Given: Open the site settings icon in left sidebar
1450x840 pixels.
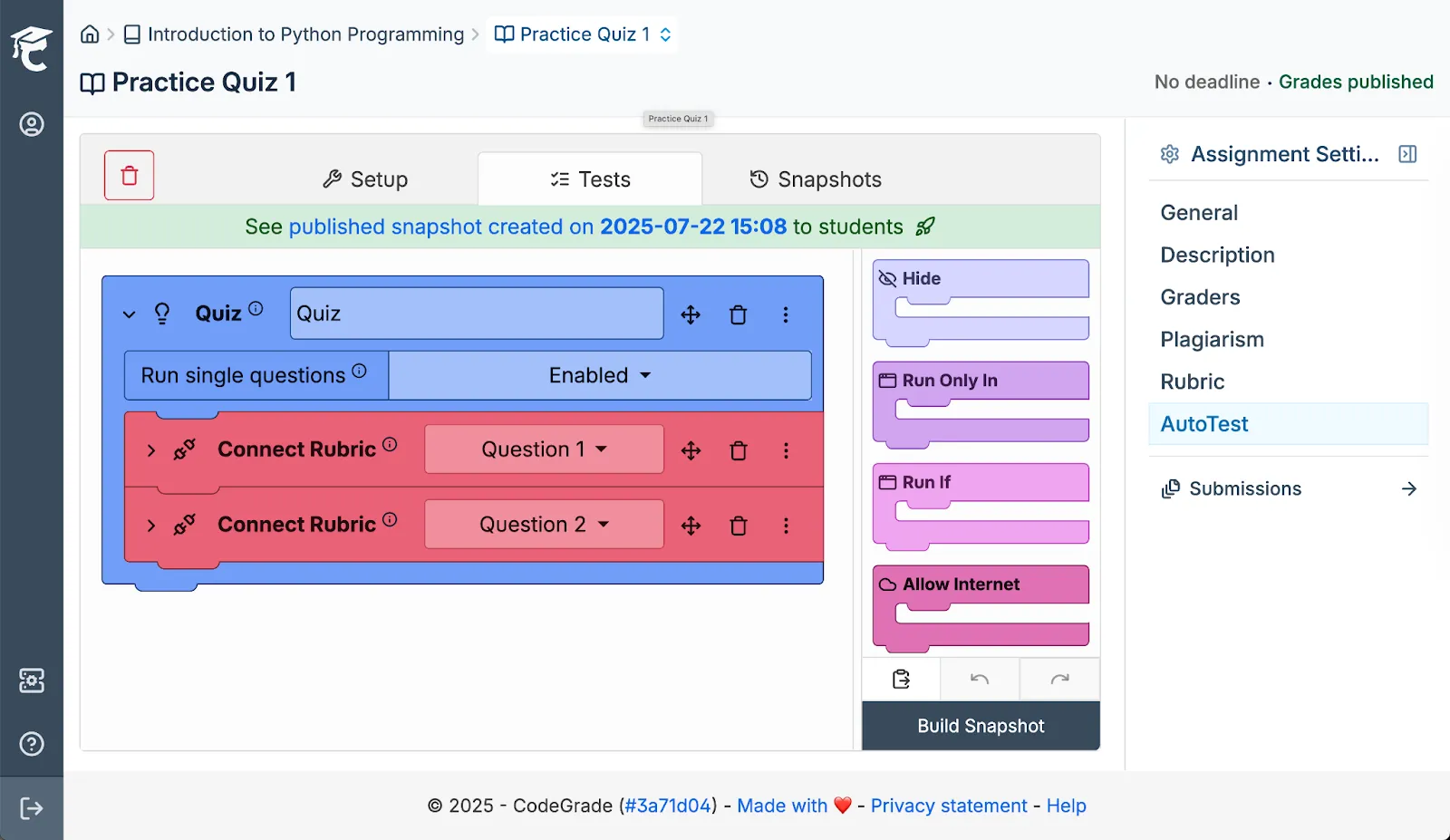Looking at the screenshot, I should (x=32, y=681).
